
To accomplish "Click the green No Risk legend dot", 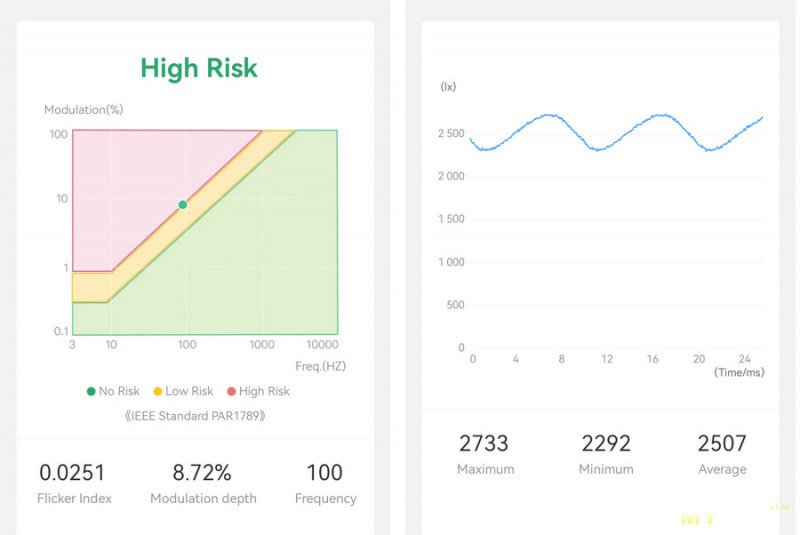I will coord(91,391).
